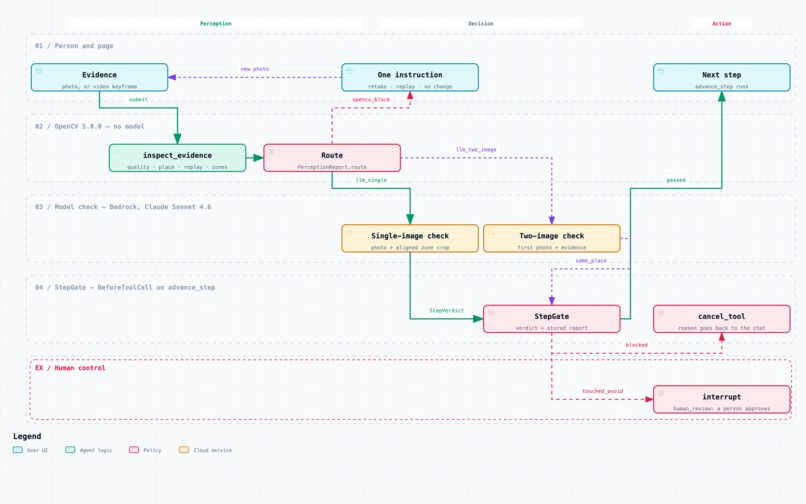Click the "PerceptionReport.route" subtitle text

point(332,167)
